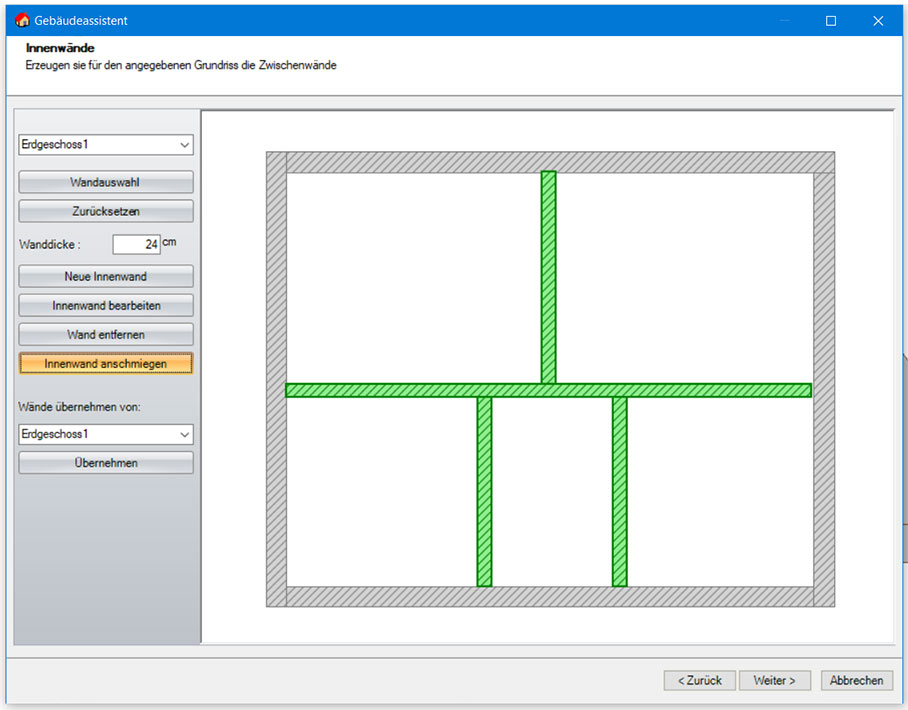Focus the Wanddicke input field
Image resolution: width=908 pixels, height=710 pixels.
pos(136,244)
